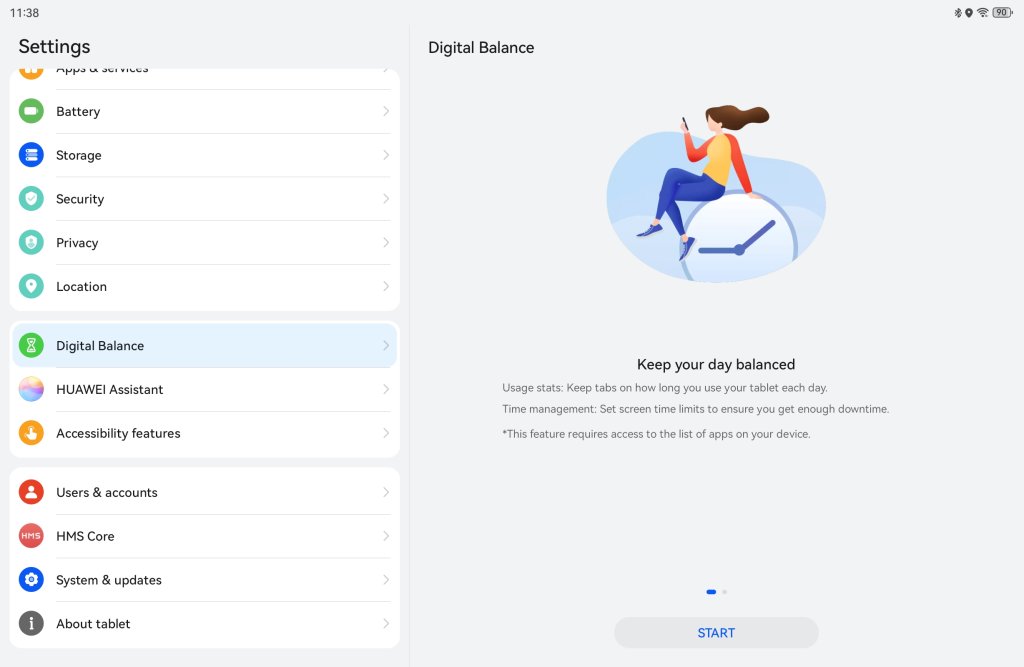The image size is (1024, 667).
Task: Tap the Privacy icon
Action: pos(31,242)
